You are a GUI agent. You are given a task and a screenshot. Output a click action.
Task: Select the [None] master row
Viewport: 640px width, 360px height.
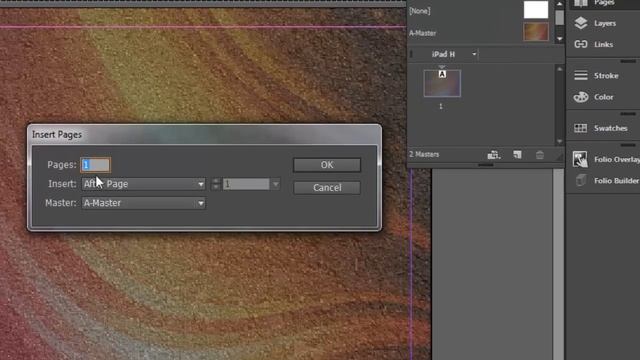[481, 11]
